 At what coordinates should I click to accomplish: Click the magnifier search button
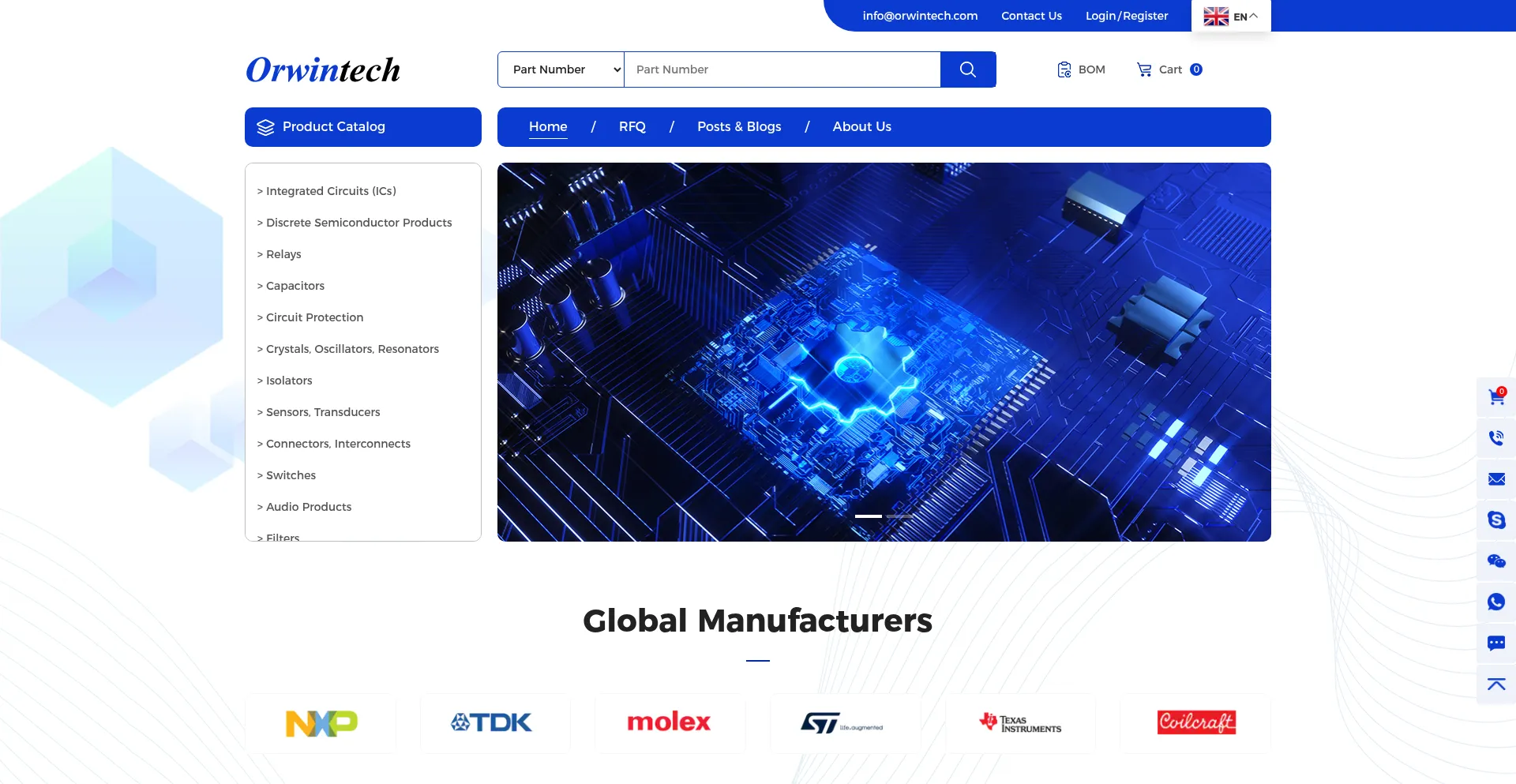tap(968, 69)
